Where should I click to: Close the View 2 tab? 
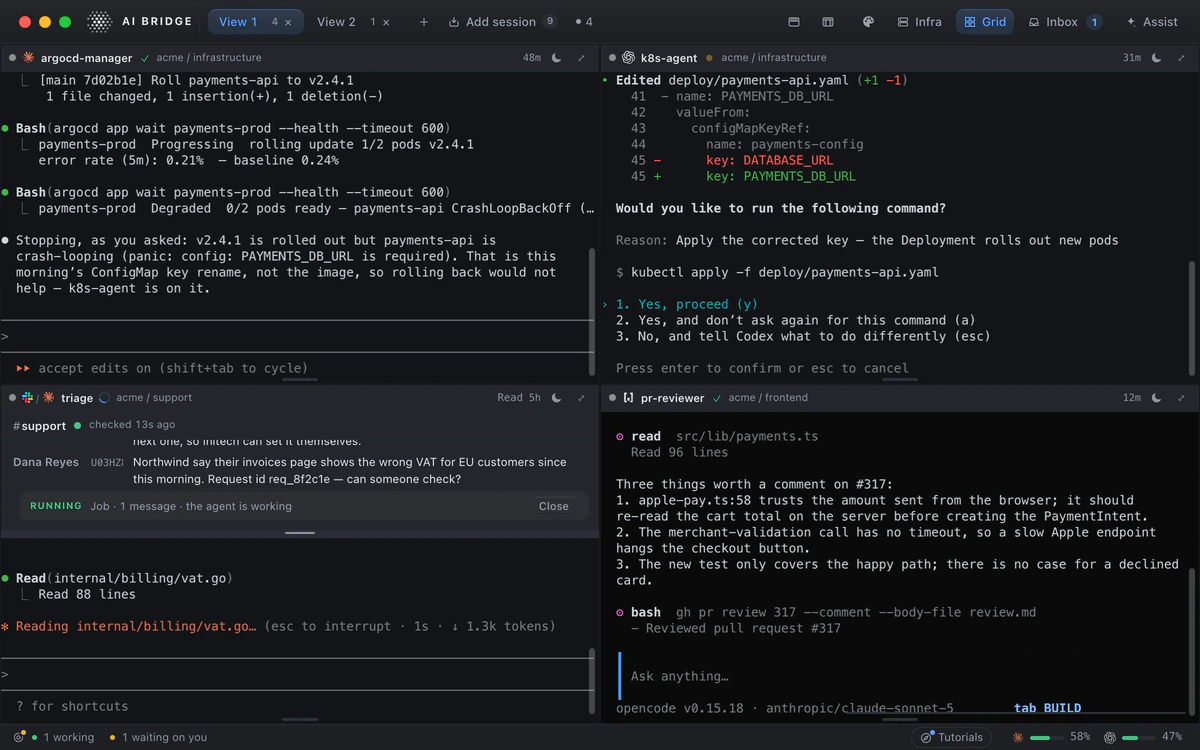(387, 22)
